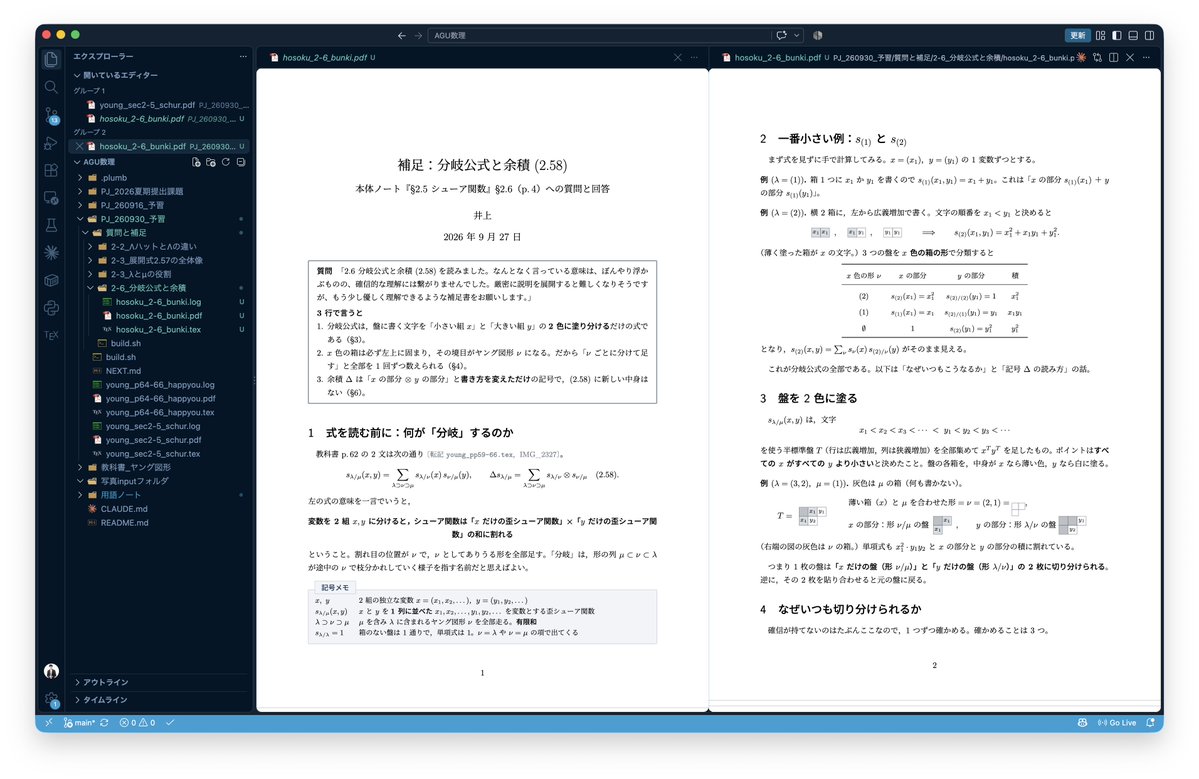The width and height of the screenshot is (1199, 779).
Task: Click the 更新 update button
Action: 1077,35
